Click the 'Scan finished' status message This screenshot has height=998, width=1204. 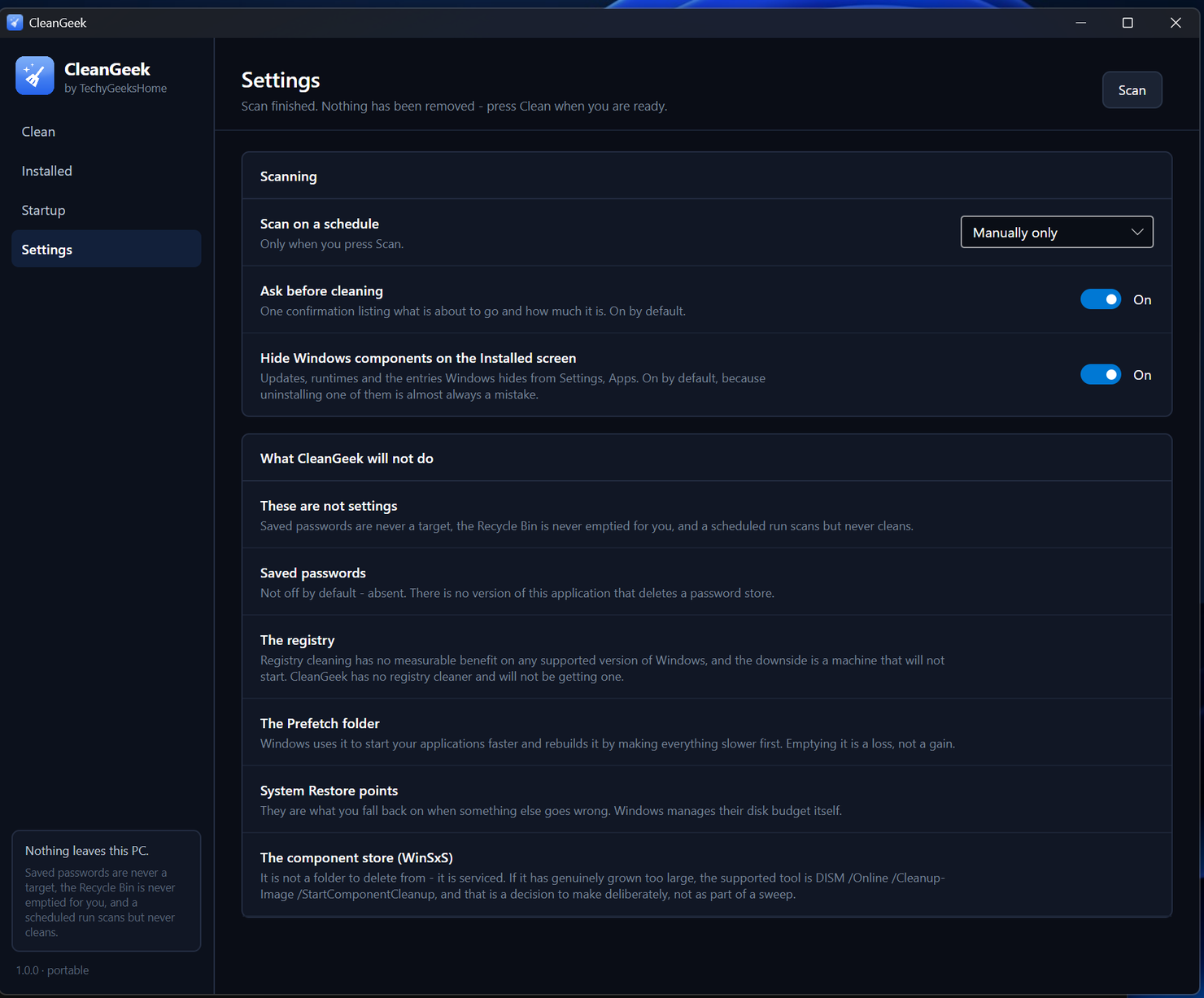[454, 107]
